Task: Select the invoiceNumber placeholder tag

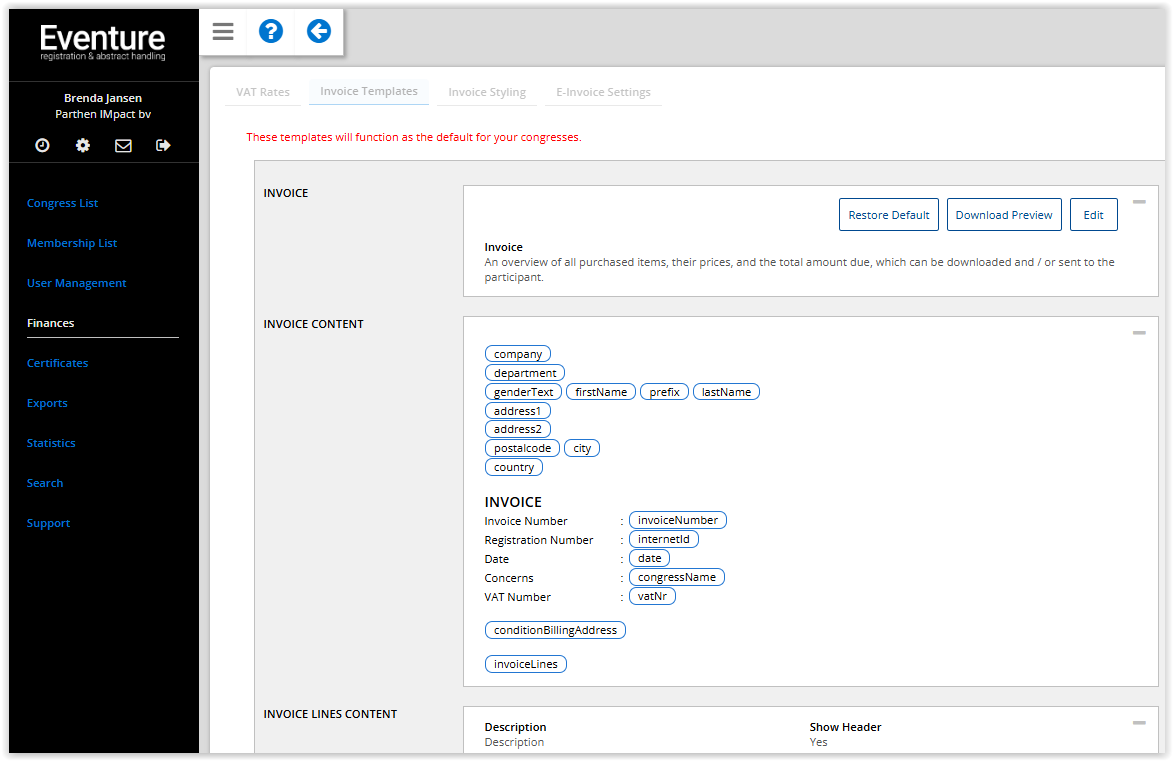Action: (x=678, y=520)
